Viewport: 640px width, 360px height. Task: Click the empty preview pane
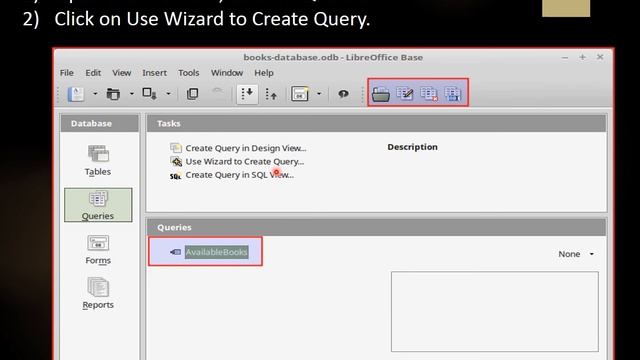tap(495, 311)
